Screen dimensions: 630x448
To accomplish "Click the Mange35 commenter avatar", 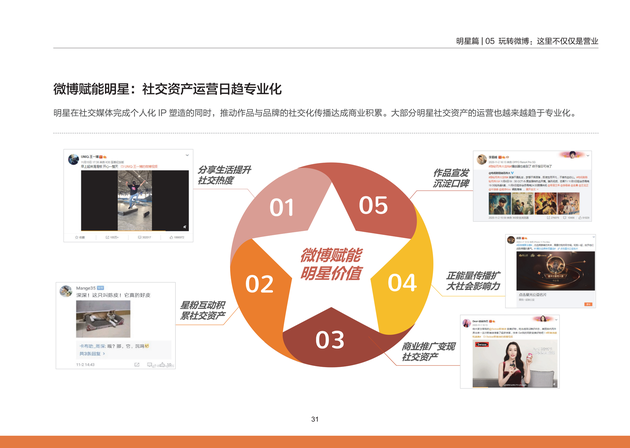I will [65, 291].
